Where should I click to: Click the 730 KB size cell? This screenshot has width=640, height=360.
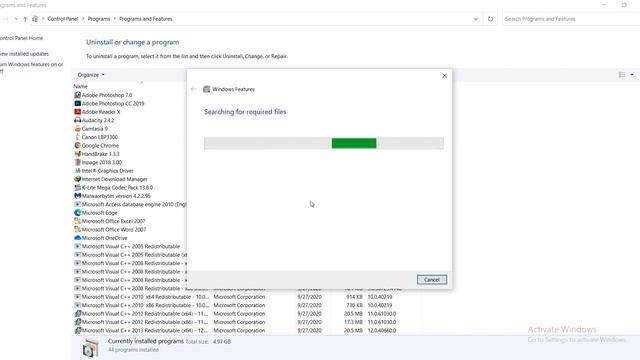[x=354, y=305]
